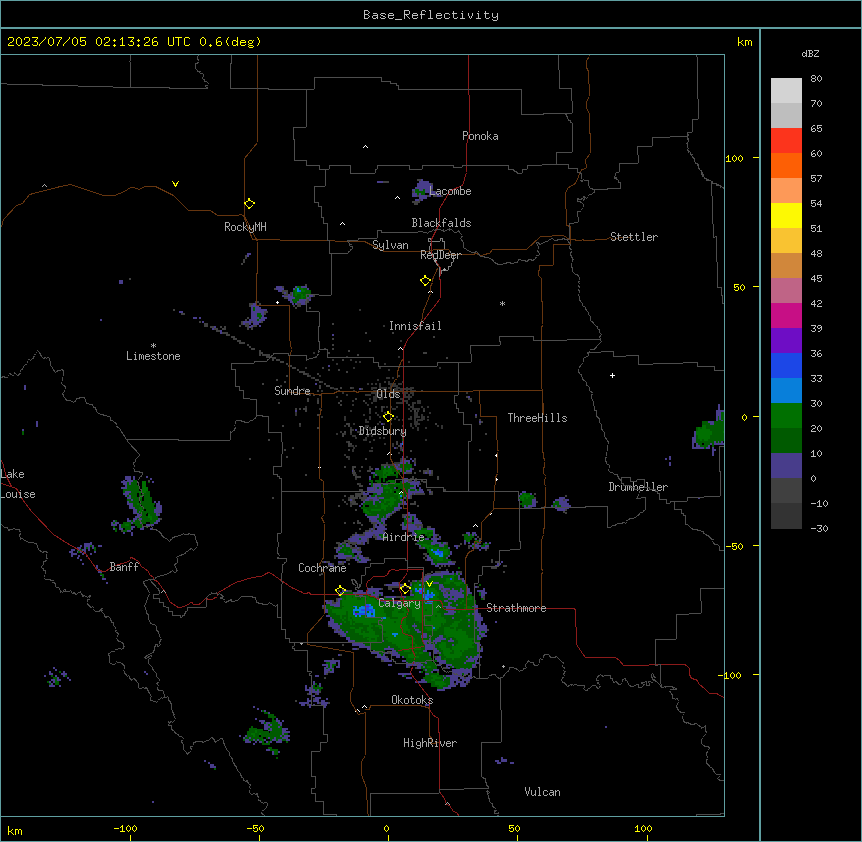
Task: Click the white plus marker north of Drumheller
Action: click(x=612, y=375)
